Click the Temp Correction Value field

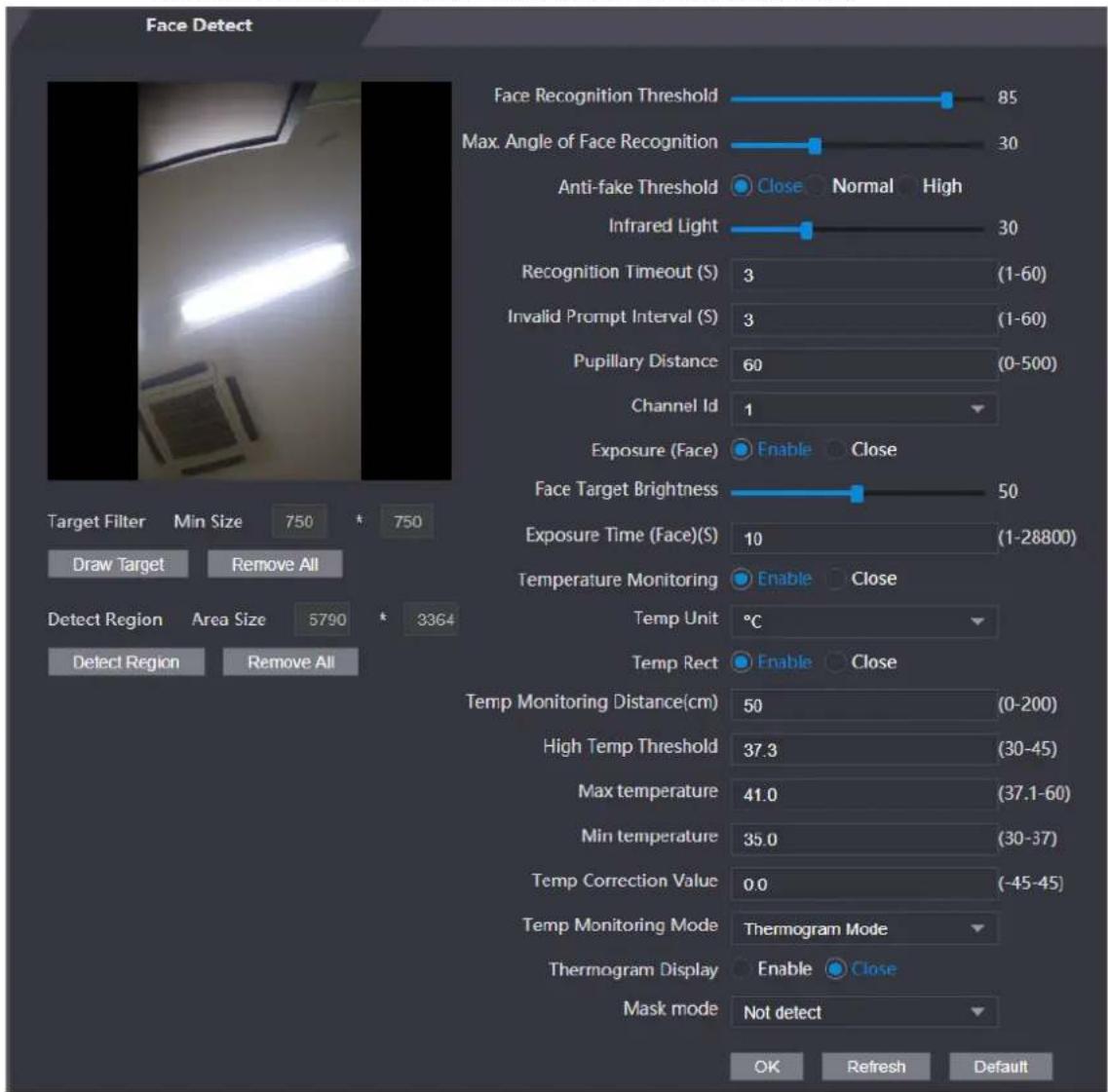click(x=863, y=885)
